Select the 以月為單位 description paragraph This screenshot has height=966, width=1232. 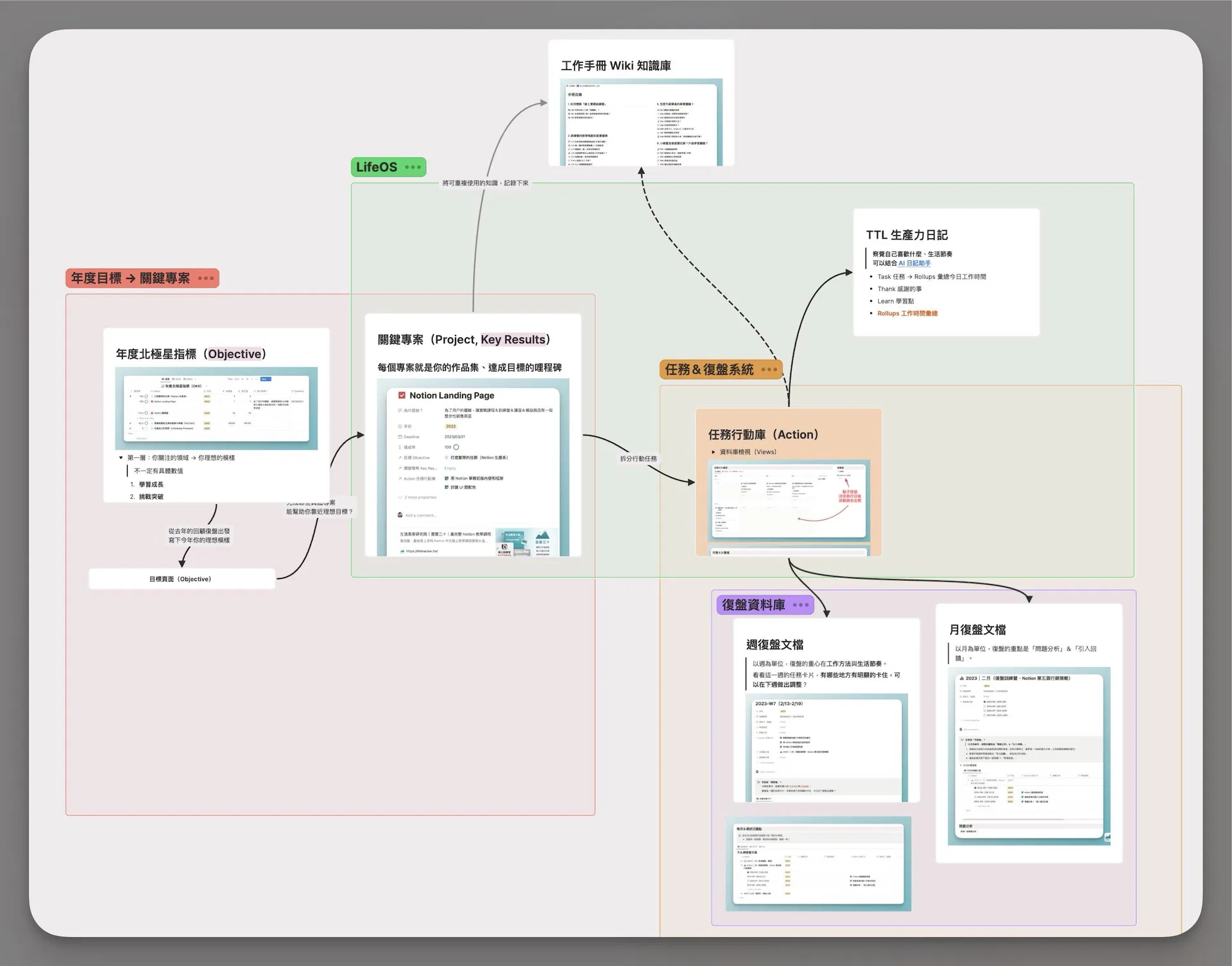pyautogui.click(x=1025, y=654)
